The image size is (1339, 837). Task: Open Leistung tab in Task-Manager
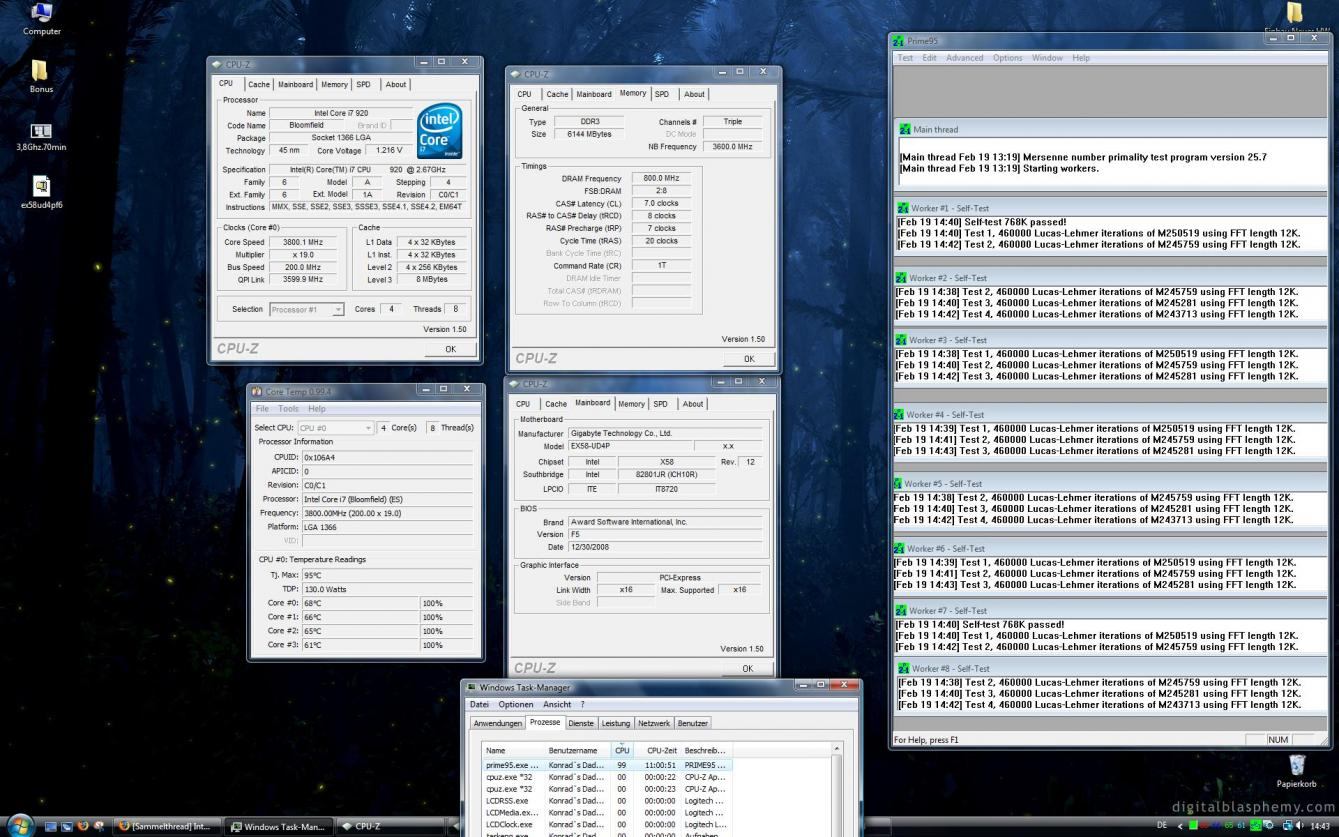click(616, 723)
